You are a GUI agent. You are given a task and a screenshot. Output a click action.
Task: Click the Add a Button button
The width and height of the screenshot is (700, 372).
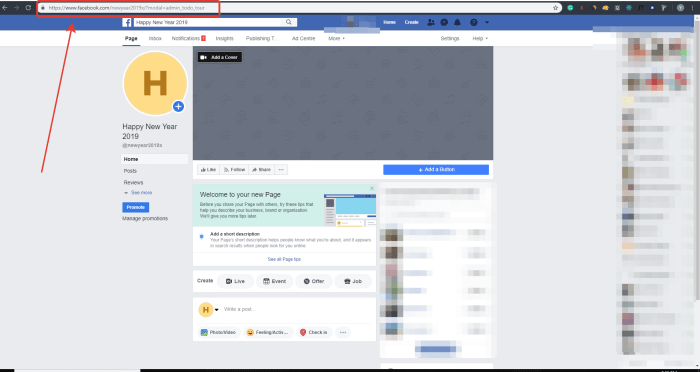[436, 170]
